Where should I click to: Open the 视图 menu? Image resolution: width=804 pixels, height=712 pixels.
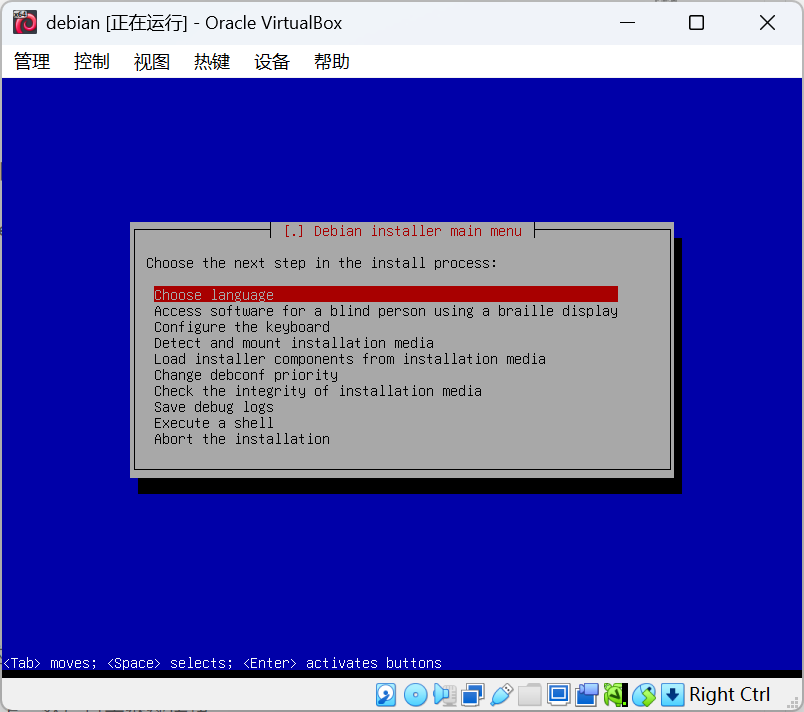coord(152,62)
